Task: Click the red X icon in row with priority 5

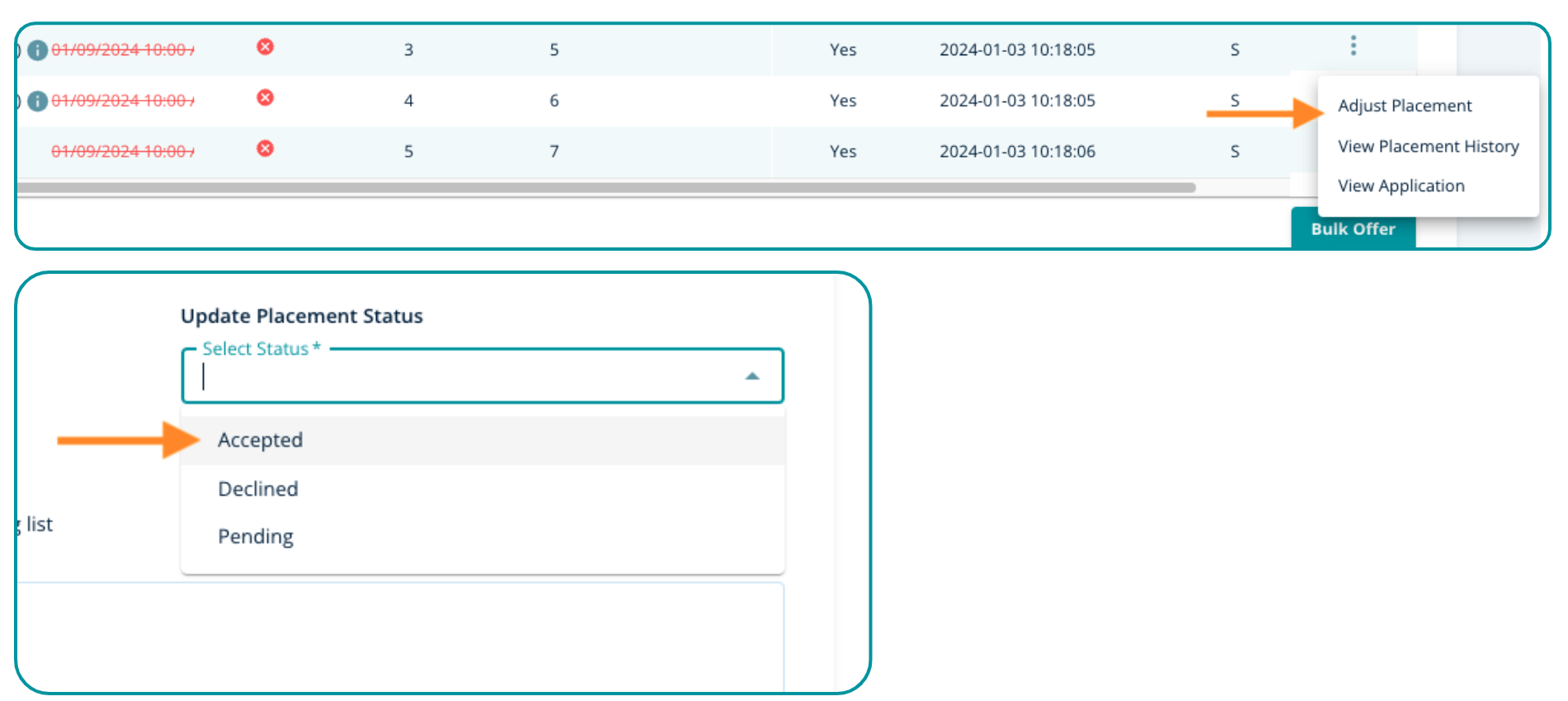Action: (x=265, y=148)
